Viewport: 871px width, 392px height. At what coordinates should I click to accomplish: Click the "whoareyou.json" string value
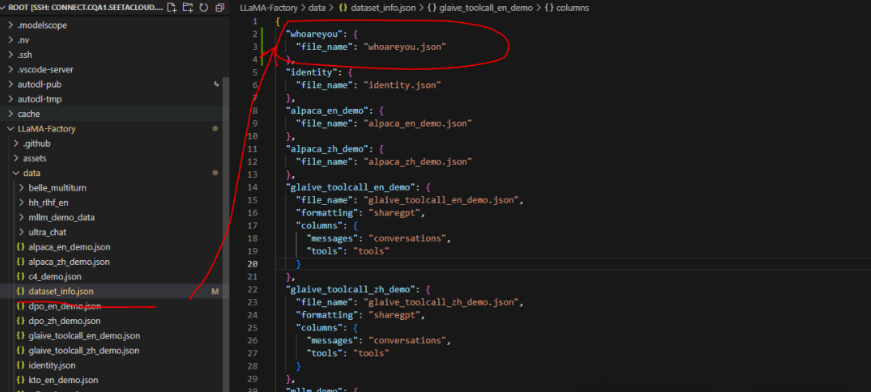(x=406, y=47)
